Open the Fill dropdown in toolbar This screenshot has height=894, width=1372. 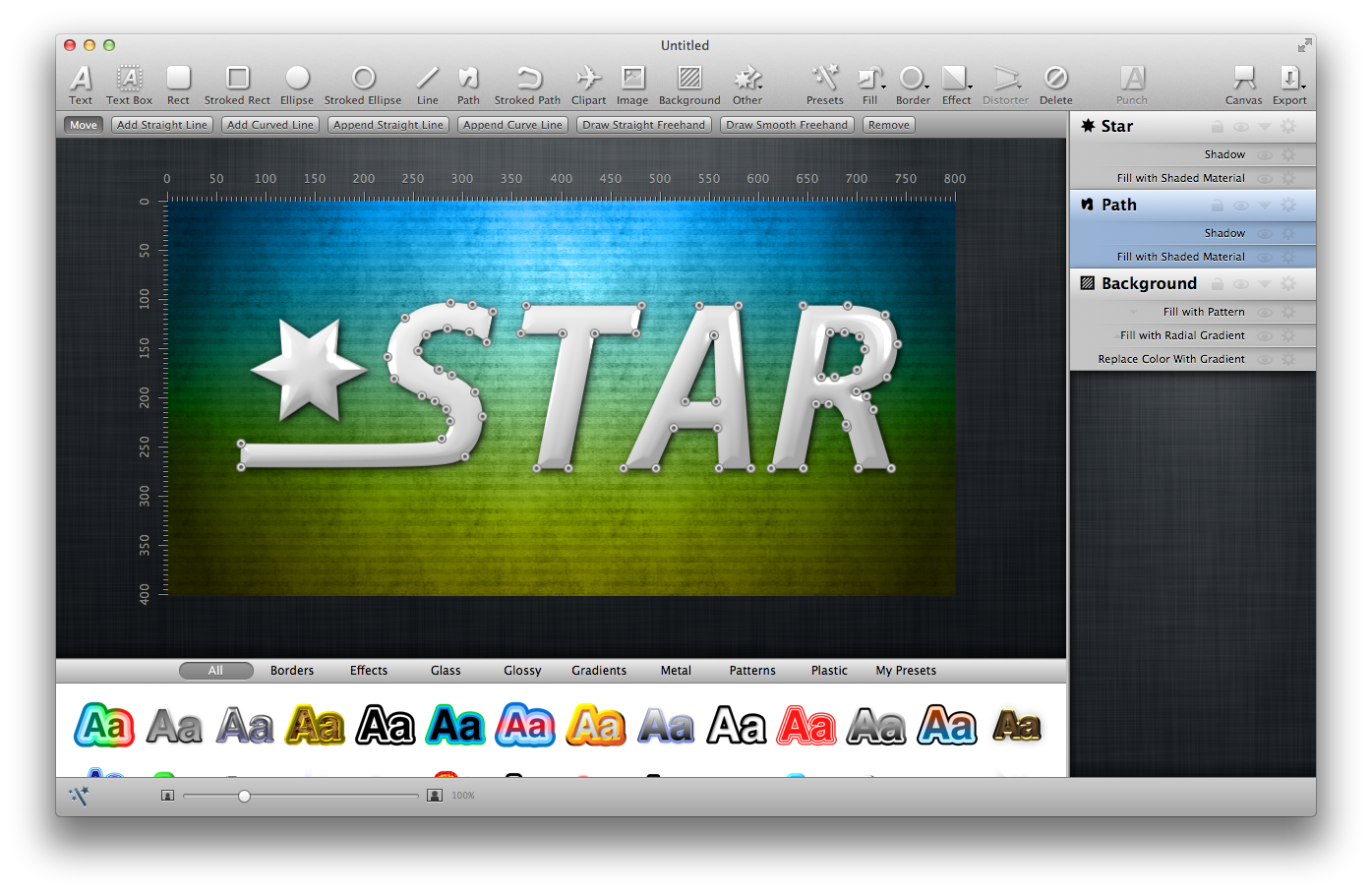(x=870, y=80)
